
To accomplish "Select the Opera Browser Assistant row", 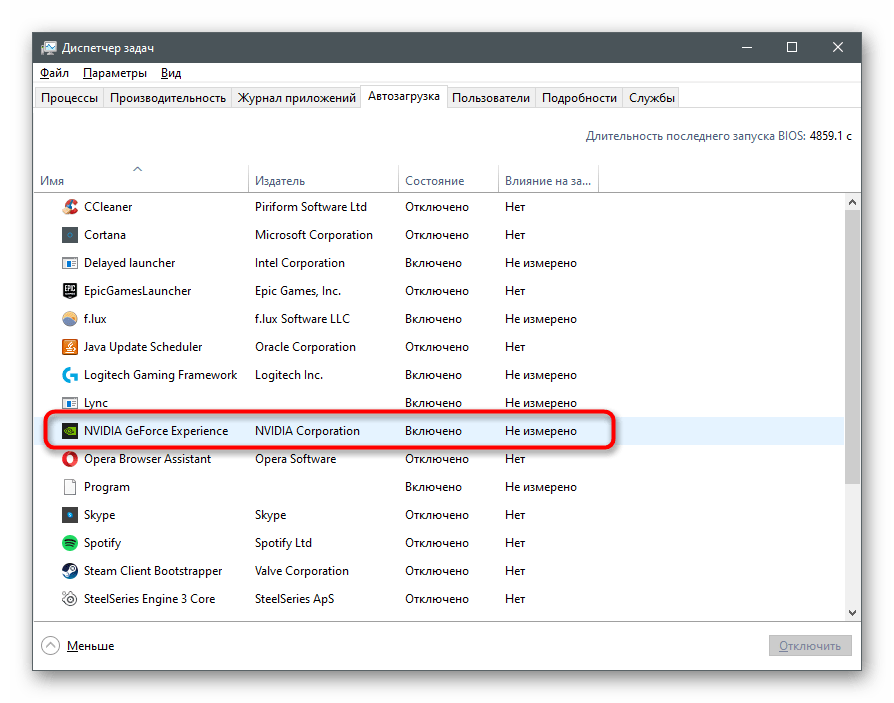I will coord(439,459).
